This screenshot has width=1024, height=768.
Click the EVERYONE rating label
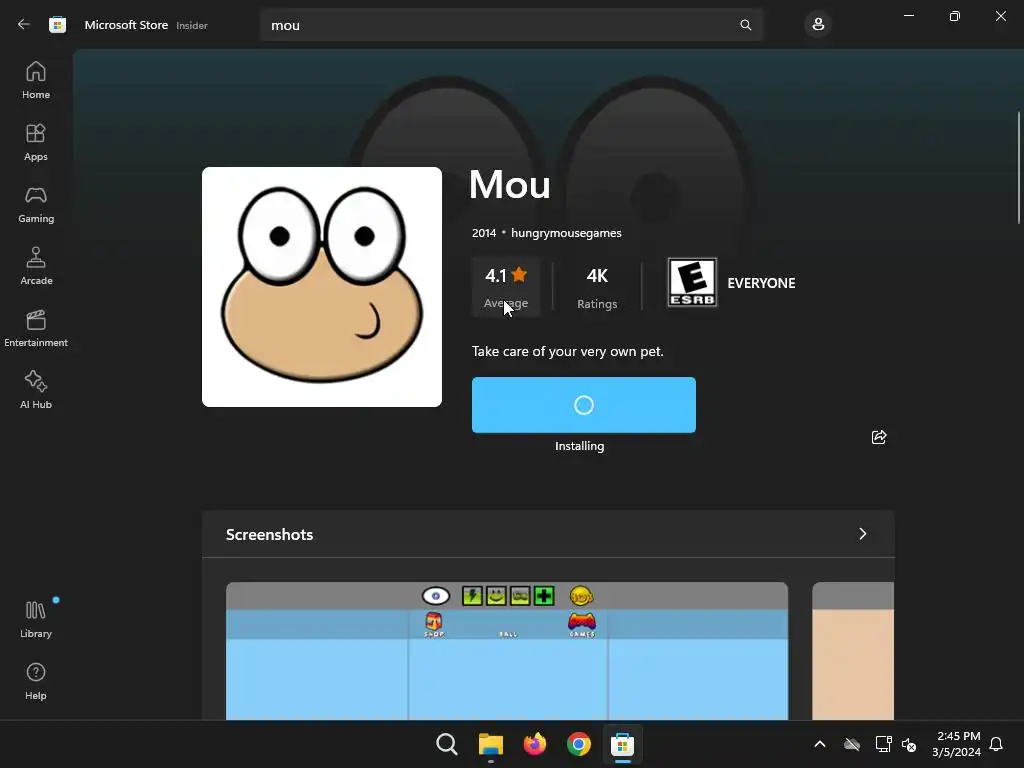pos(761,283)
